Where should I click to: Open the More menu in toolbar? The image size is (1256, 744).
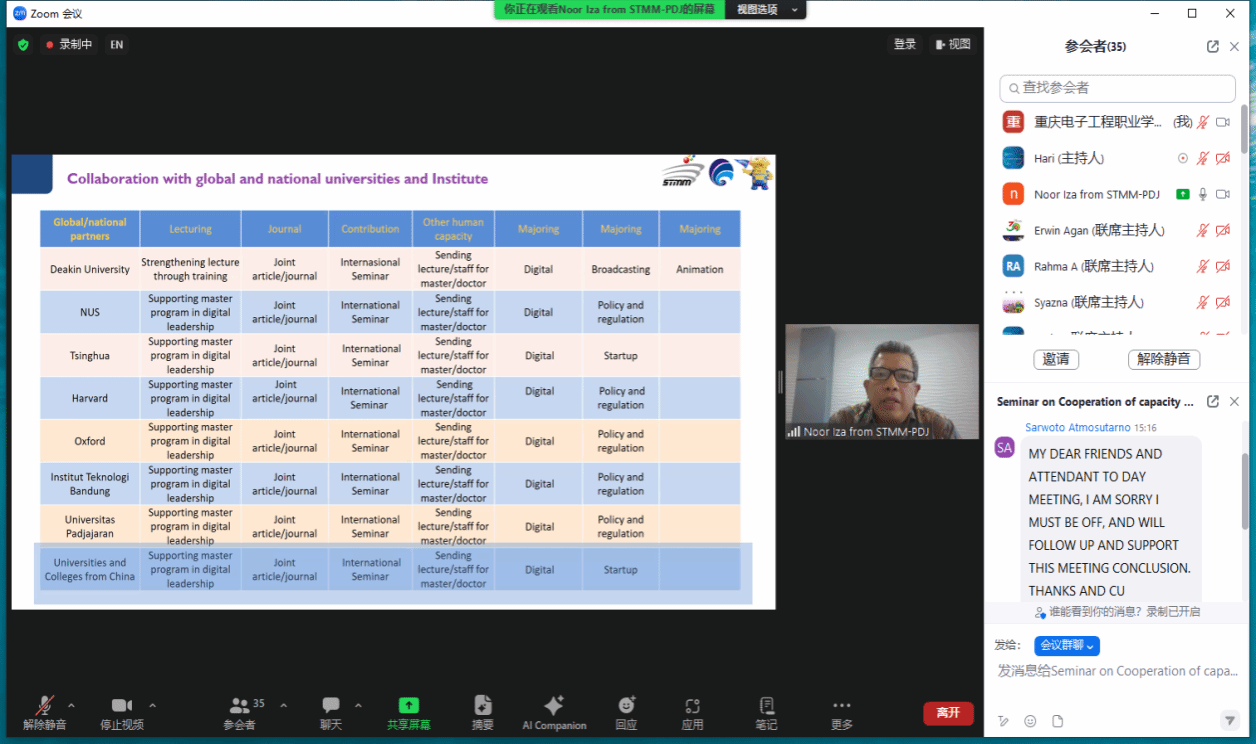click(842, 706)
